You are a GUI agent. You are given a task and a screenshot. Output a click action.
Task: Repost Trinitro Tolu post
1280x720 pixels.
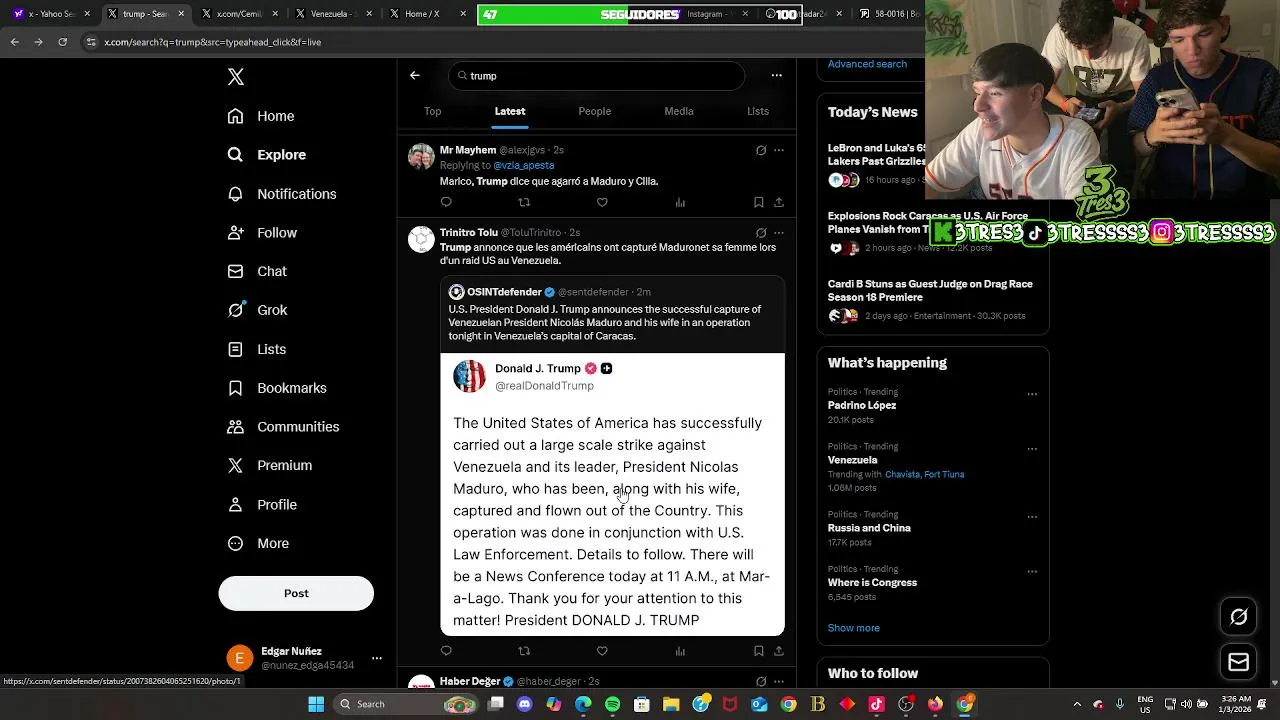coord(524,651)
